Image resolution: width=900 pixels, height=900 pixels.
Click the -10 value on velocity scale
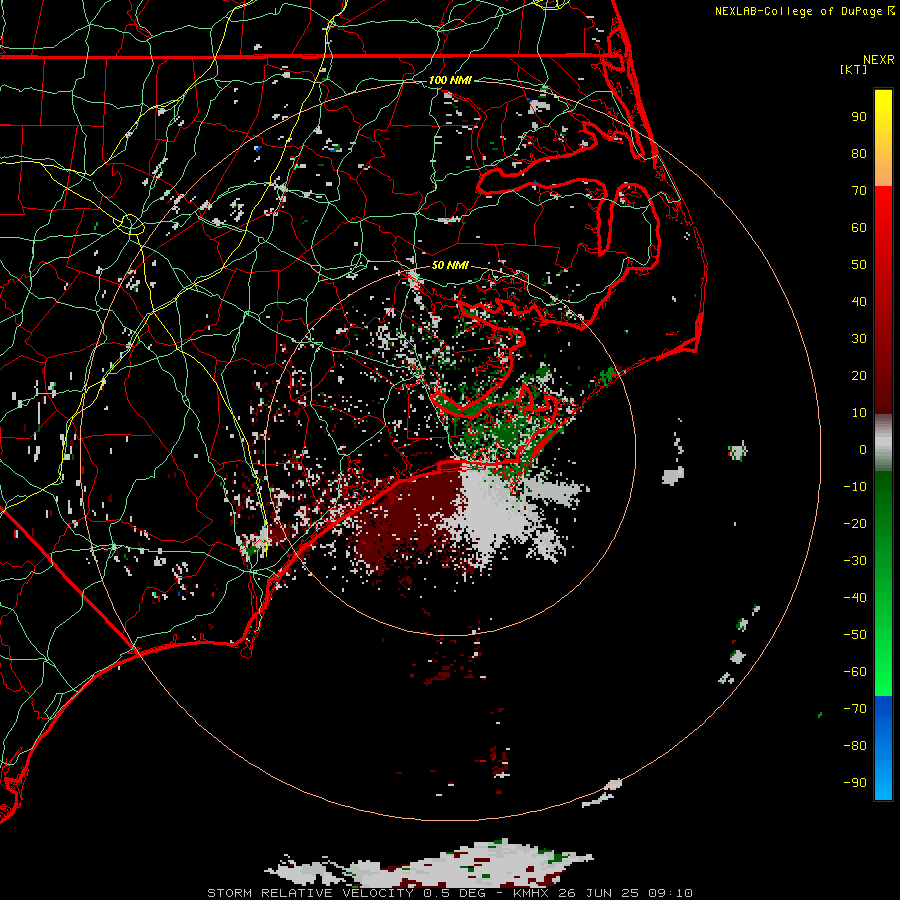point(855,487)
